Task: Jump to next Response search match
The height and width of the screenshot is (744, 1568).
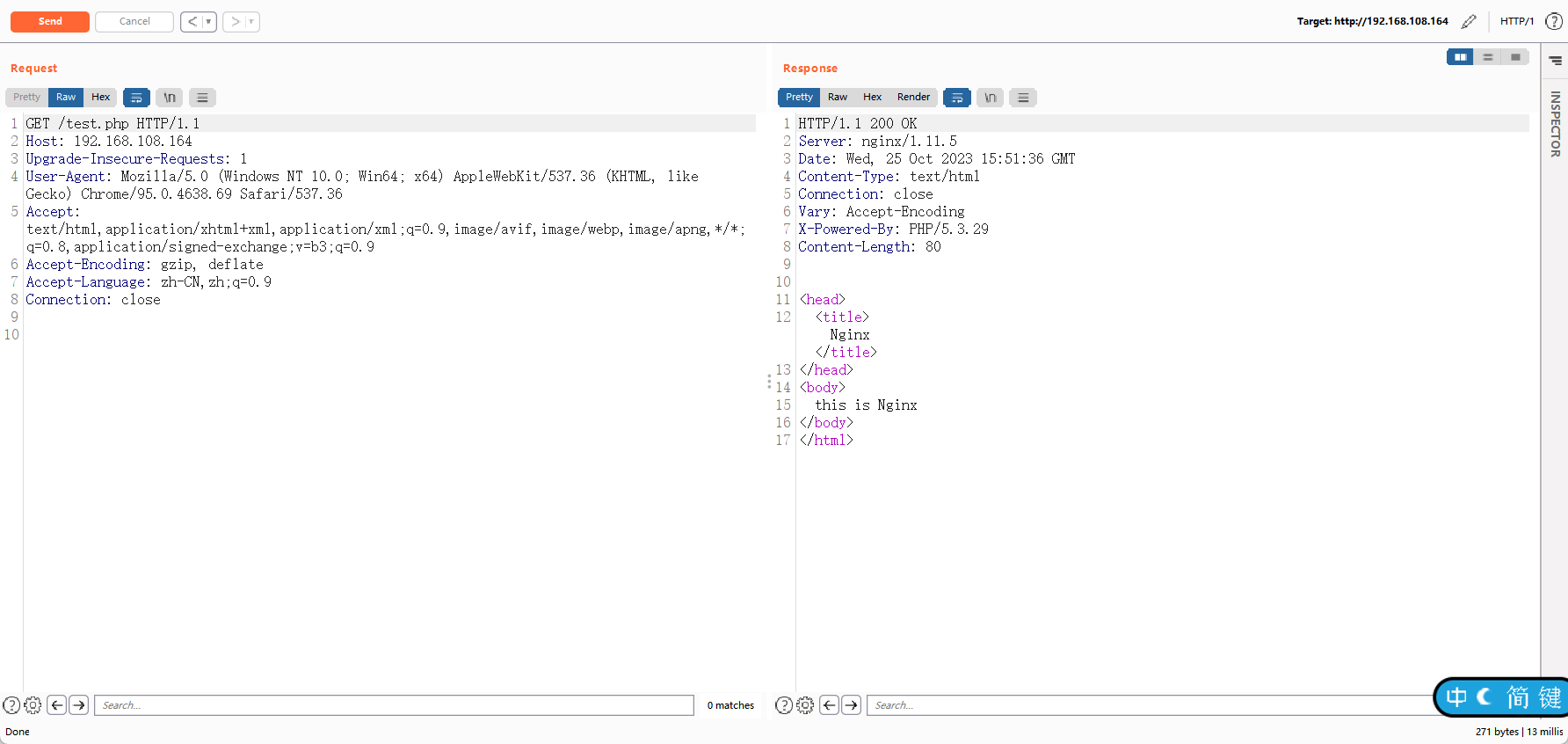Action: (x=852, y=705)
